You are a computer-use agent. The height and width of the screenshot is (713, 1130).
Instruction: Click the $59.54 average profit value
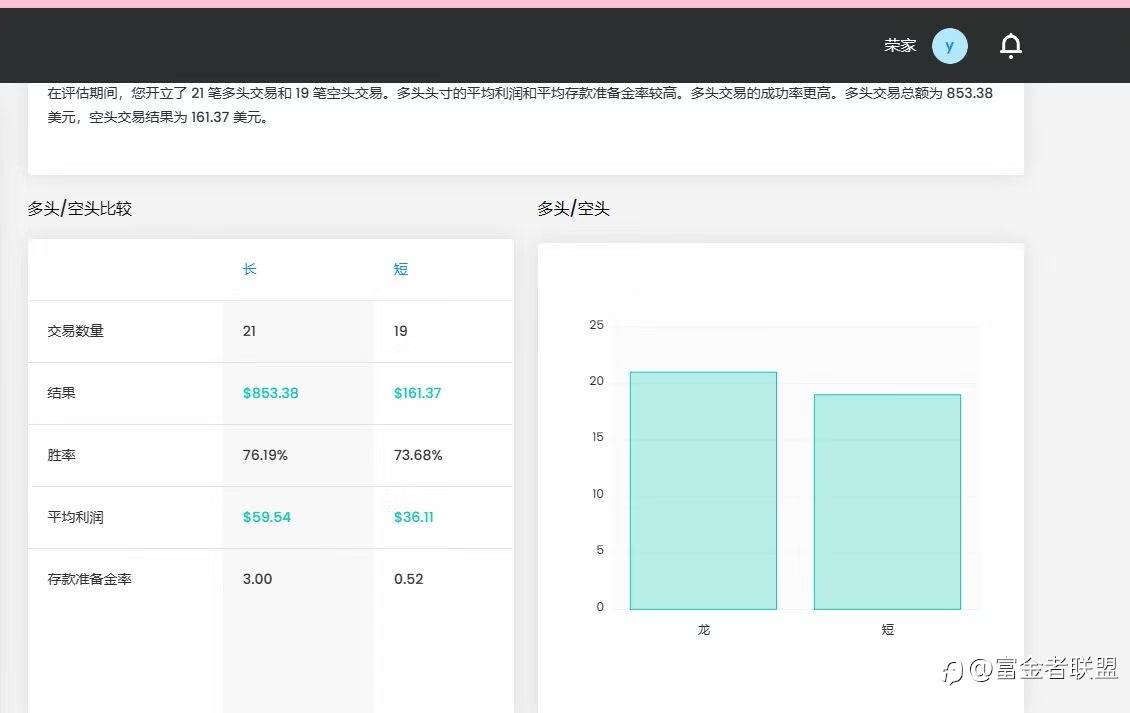pyautogui.click(x=267, y=517)
